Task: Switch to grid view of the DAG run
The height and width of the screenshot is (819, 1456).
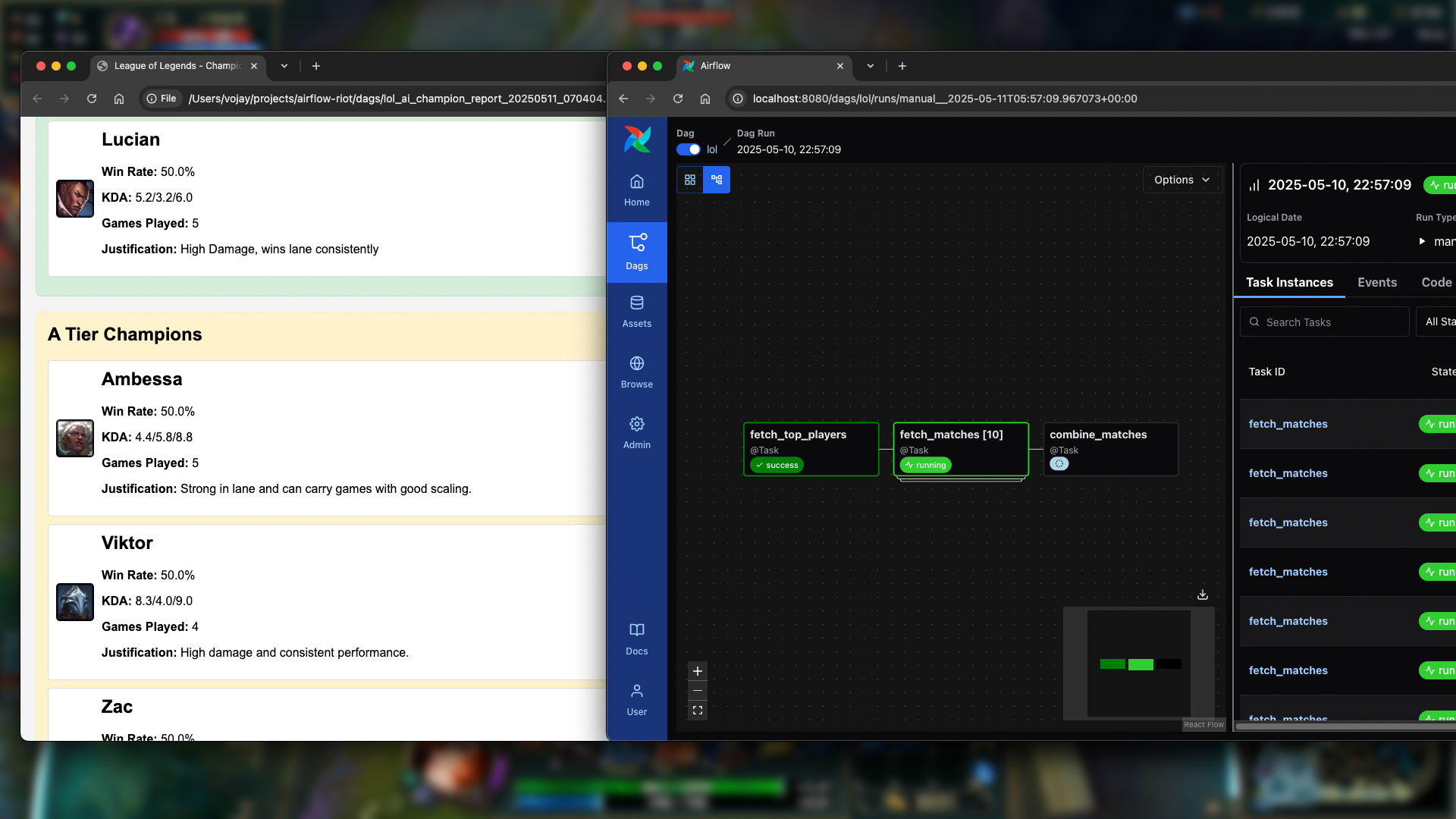Action: [x=690, y=180]
